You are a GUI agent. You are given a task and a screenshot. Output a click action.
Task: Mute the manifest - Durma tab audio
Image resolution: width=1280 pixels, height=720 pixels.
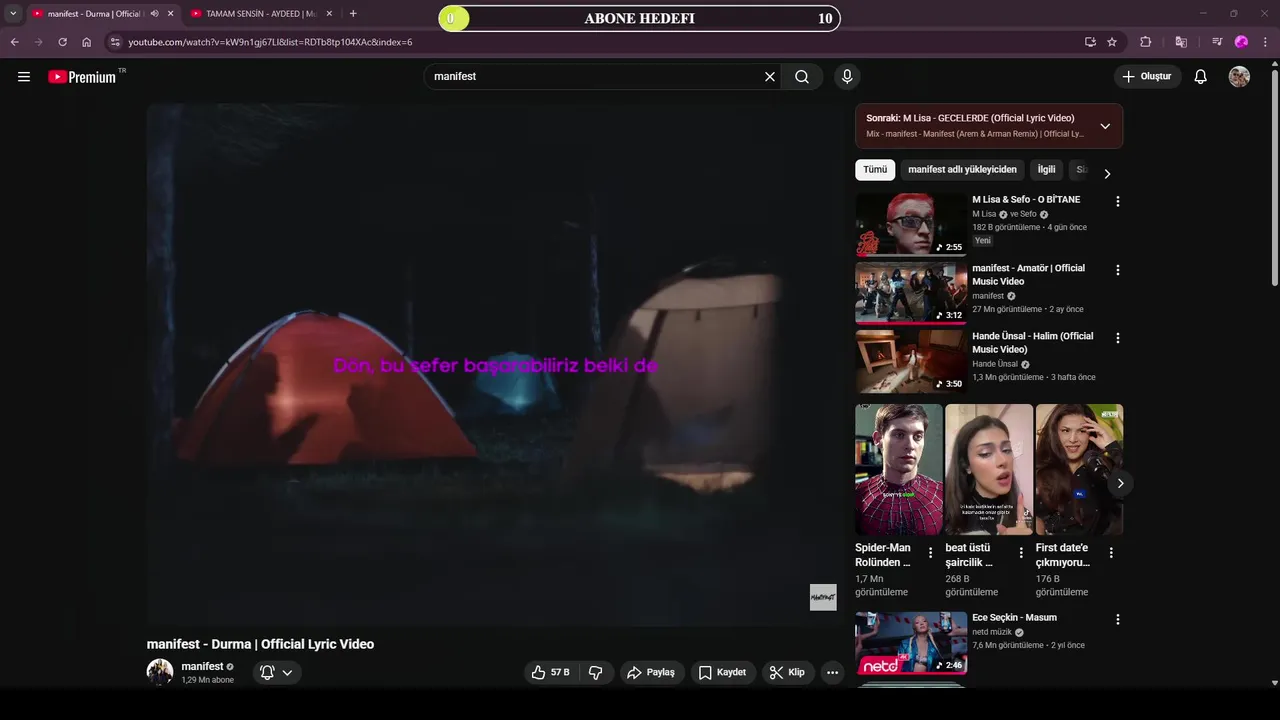click(x=154, y=14)
